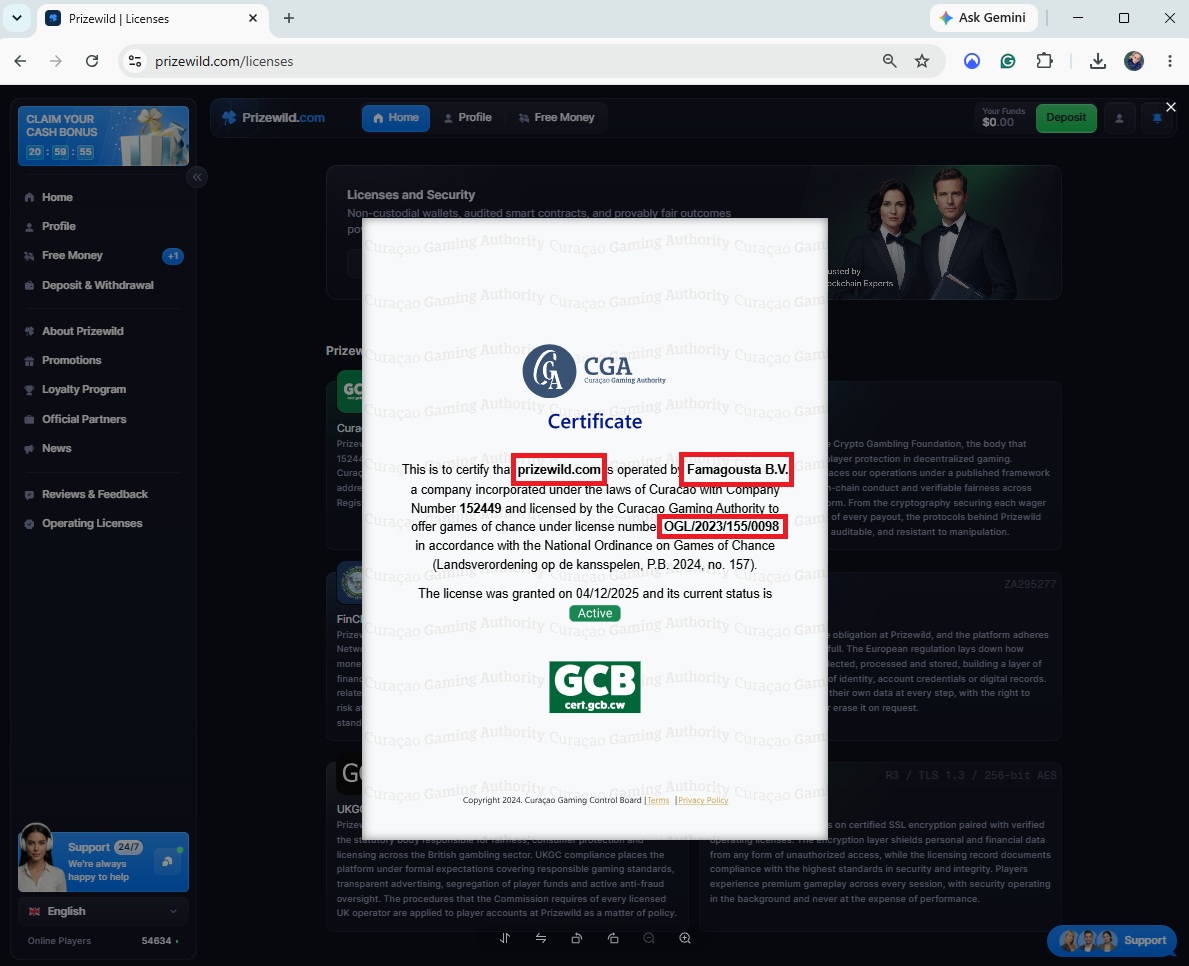Open the Extensions puzzle-piece menu

(x=1045, y=61)
